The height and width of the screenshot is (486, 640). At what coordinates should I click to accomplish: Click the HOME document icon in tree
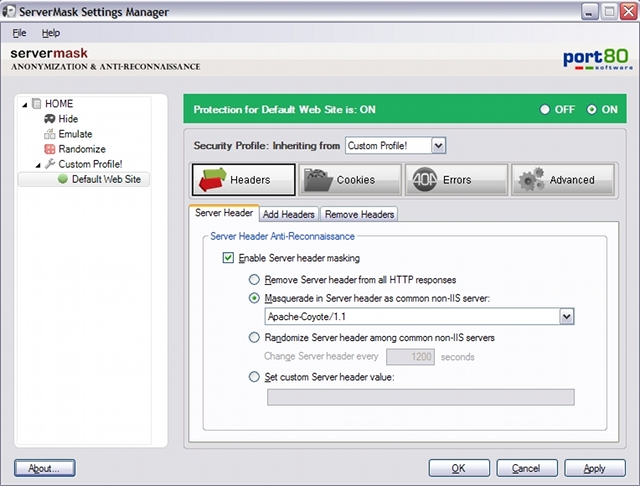click(37, 104)
